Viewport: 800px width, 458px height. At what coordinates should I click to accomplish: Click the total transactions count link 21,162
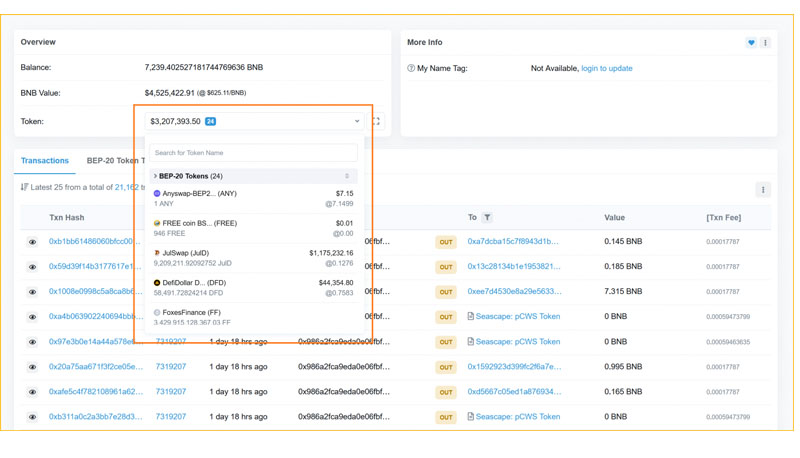(x=127, y=187)
